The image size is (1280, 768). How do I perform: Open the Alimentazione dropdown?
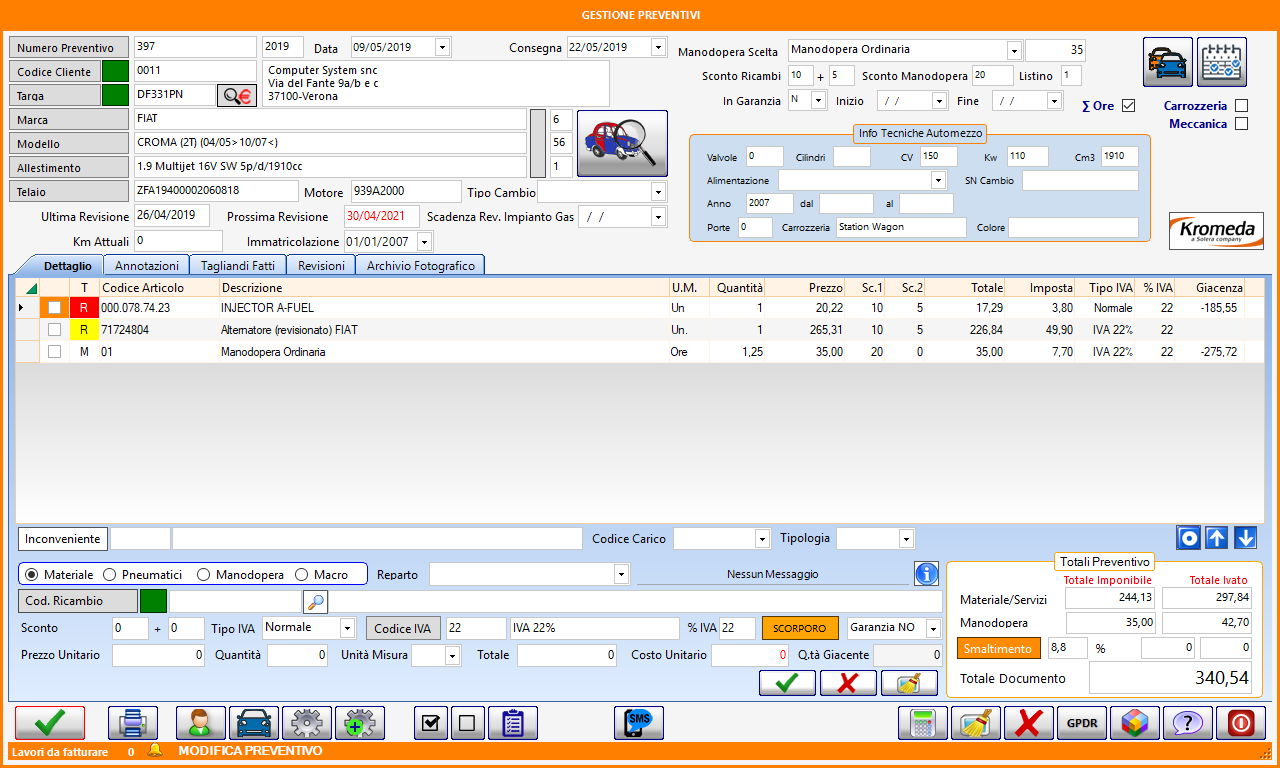click(x=939, y=181)
